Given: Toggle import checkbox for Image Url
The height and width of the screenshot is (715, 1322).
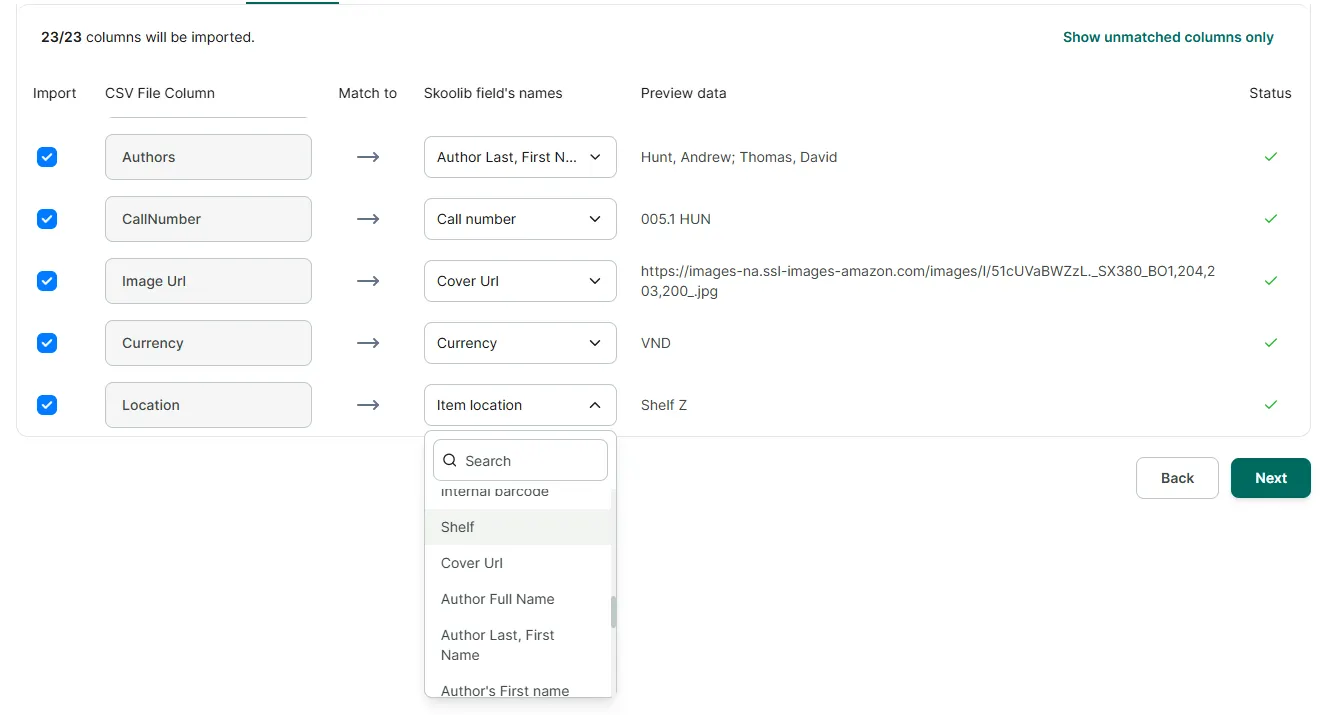Looking at the screenshot, I should 47,281.
